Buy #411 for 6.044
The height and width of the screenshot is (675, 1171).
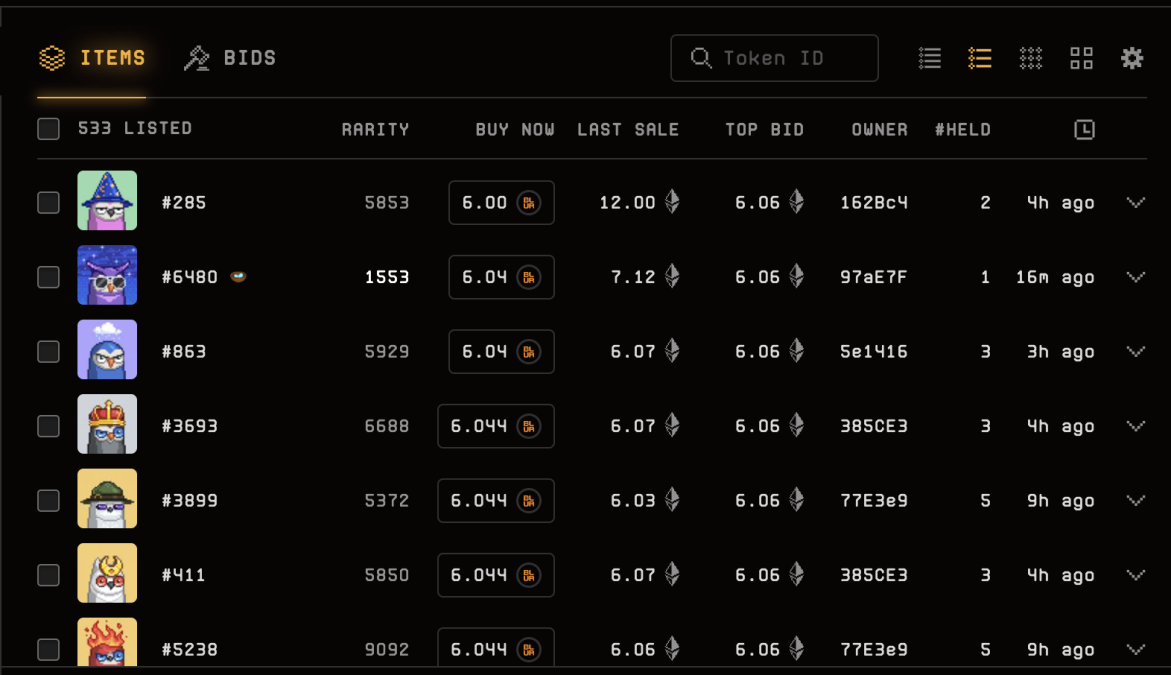496,575
